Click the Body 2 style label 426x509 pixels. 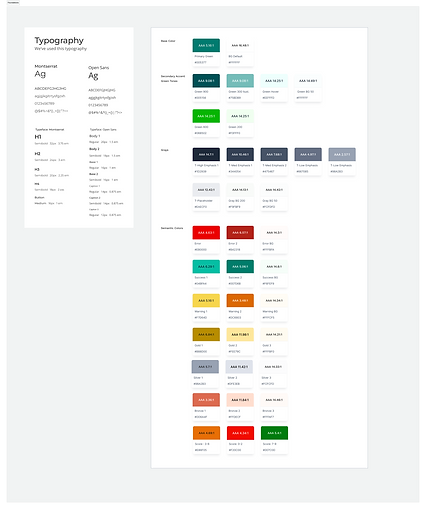[94, 149]
